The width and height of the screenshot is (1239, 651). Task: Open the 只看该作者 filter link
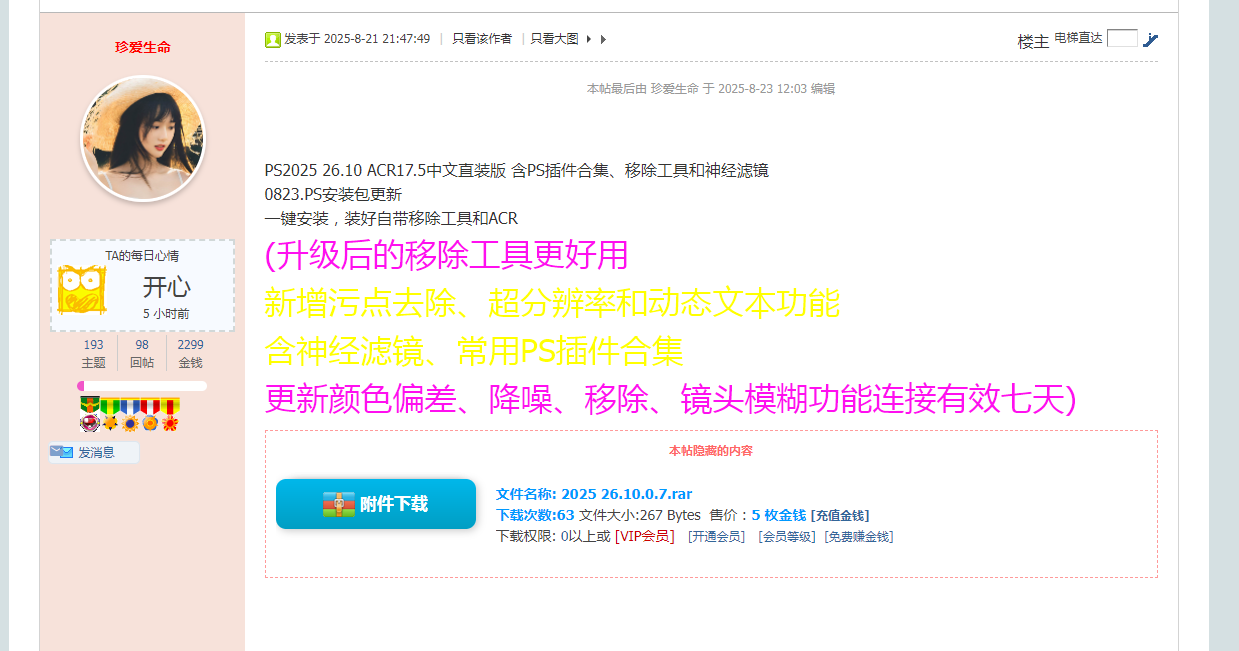click(x=482, y=39)
